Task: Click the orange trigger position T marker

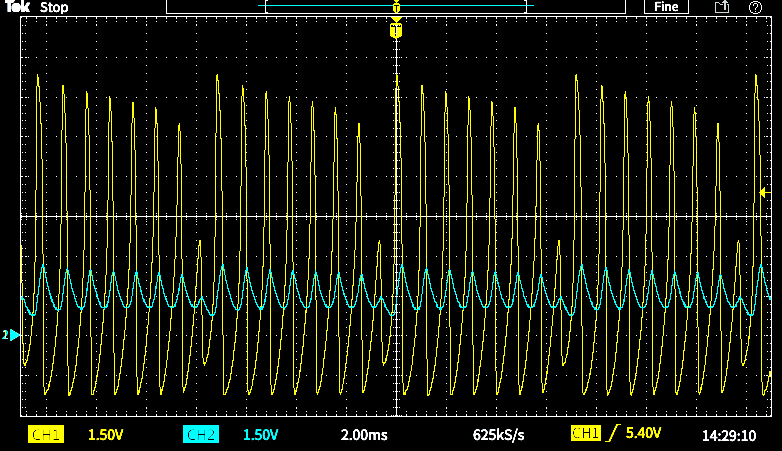Action: [x=396, y=31]
